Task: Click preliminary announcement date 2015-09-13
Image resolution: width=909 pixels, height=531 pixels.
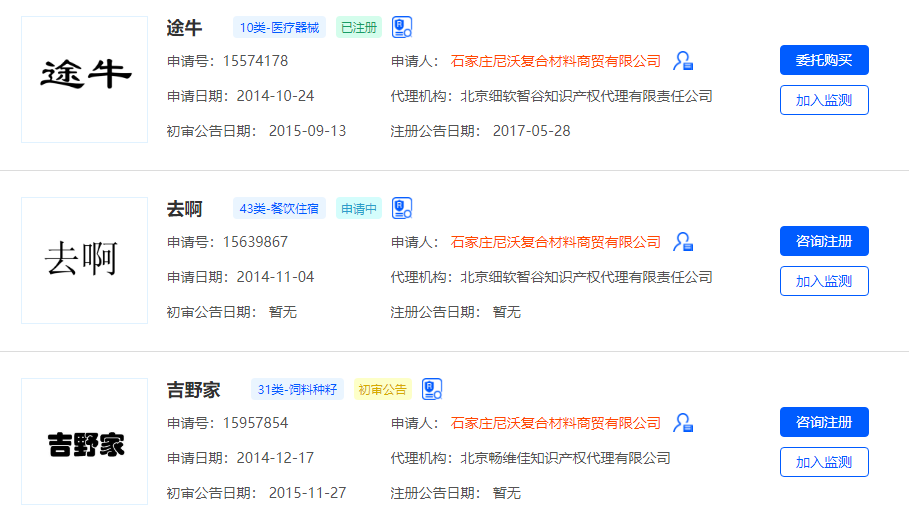Action: click(x=307, y=131)
